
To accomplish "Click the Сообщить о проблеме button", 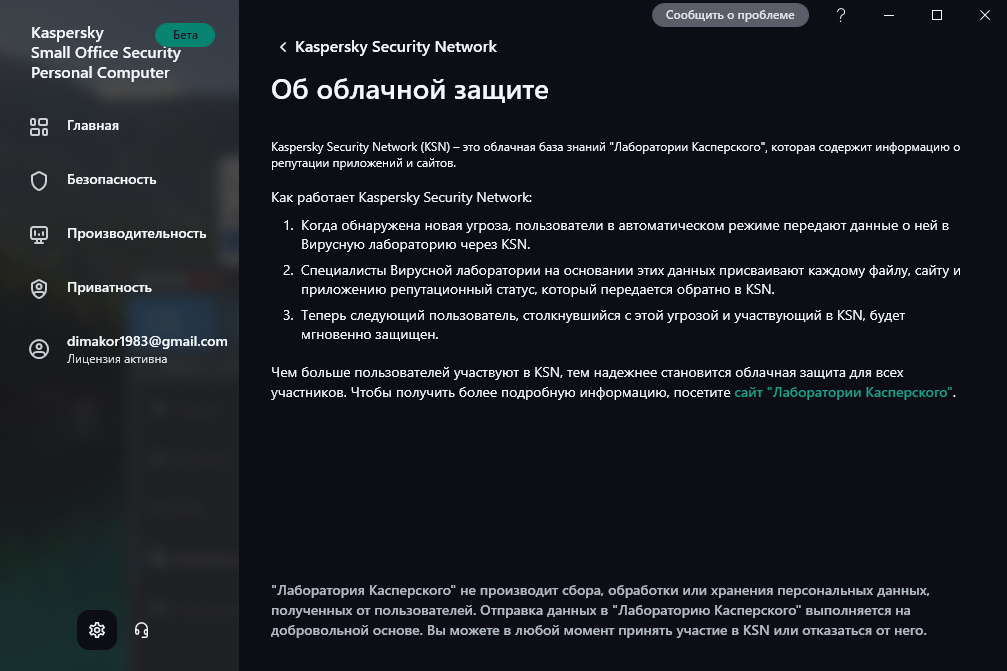I will pos(730,15).
